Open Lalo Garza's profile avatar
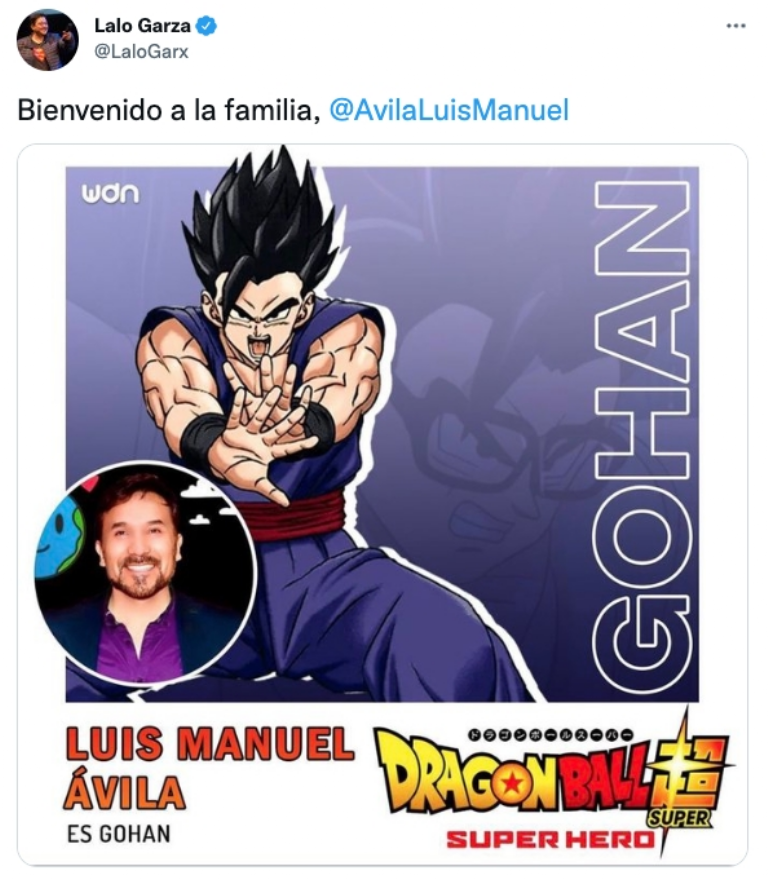This screenshot has height=879, width=768. coord(47,40)
